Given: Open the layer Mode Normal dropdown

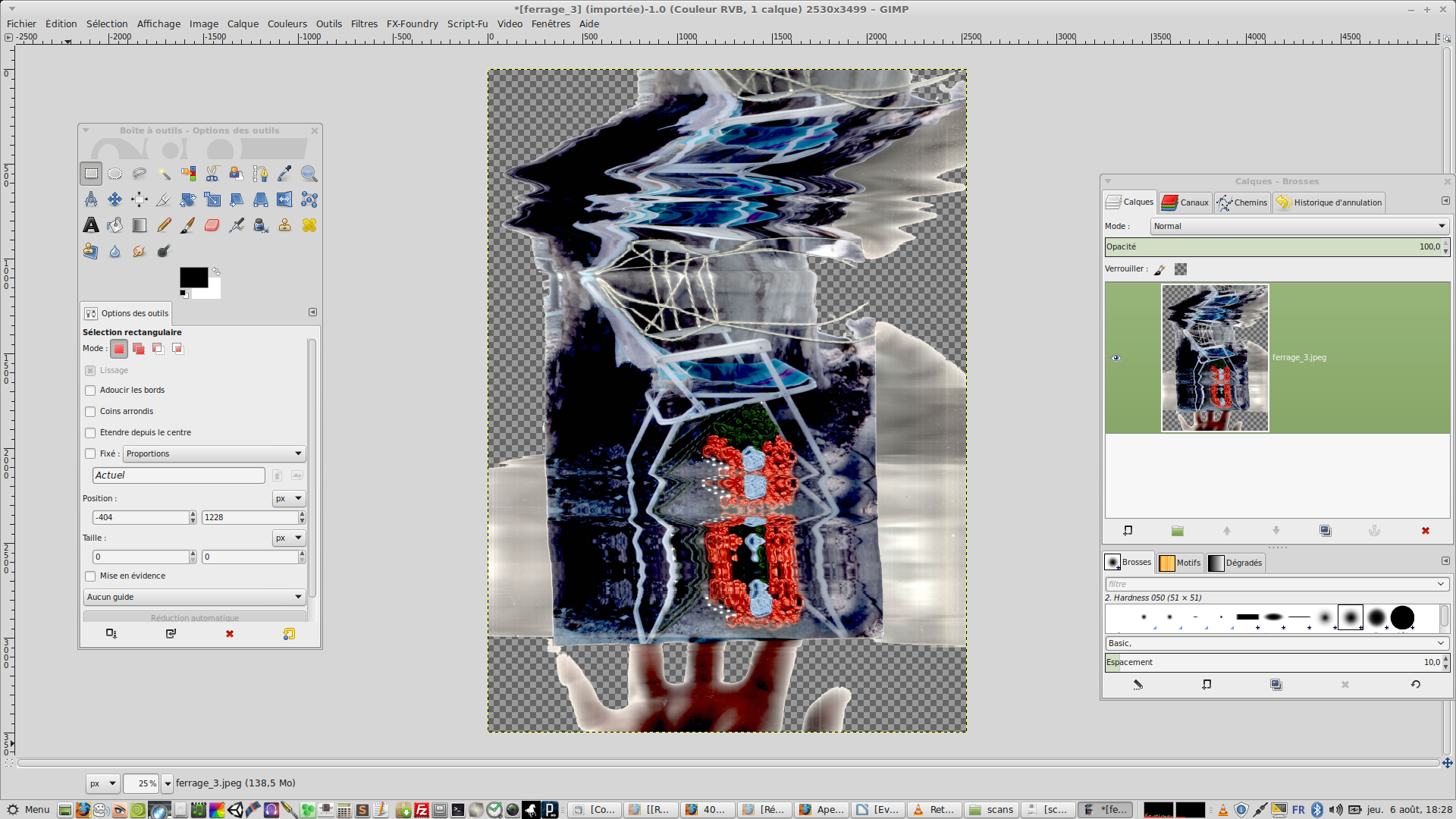Looking at the screenshot, I should coord(1299,226).
